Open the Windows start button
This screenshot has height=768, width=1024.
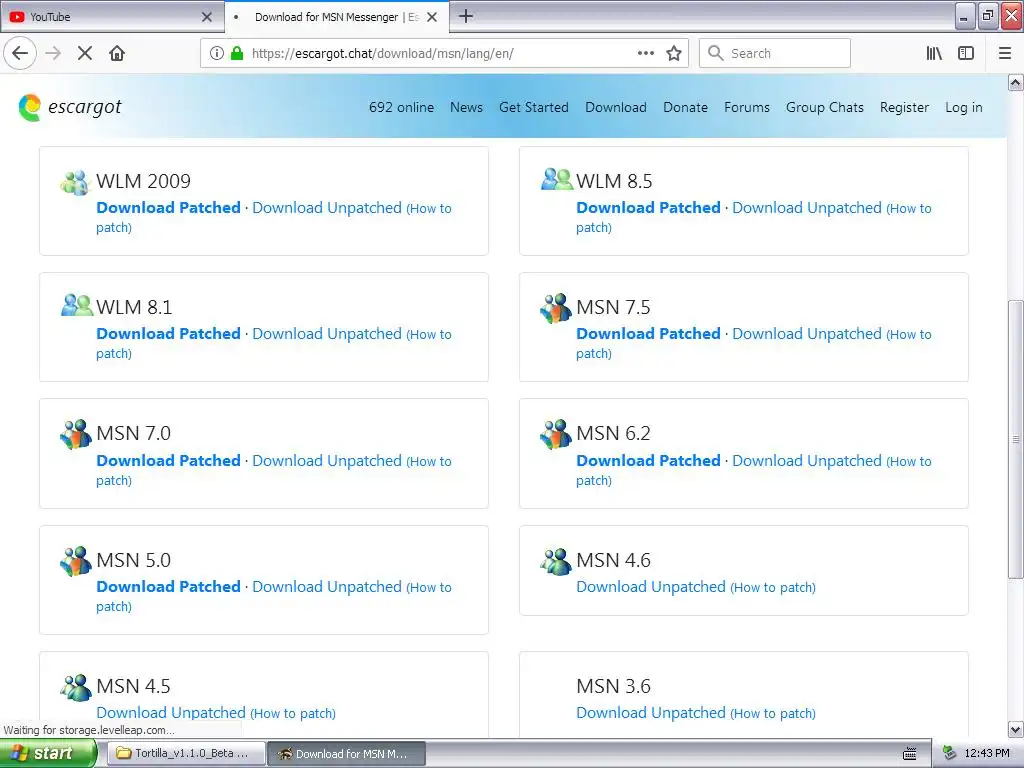coord(47,754)
